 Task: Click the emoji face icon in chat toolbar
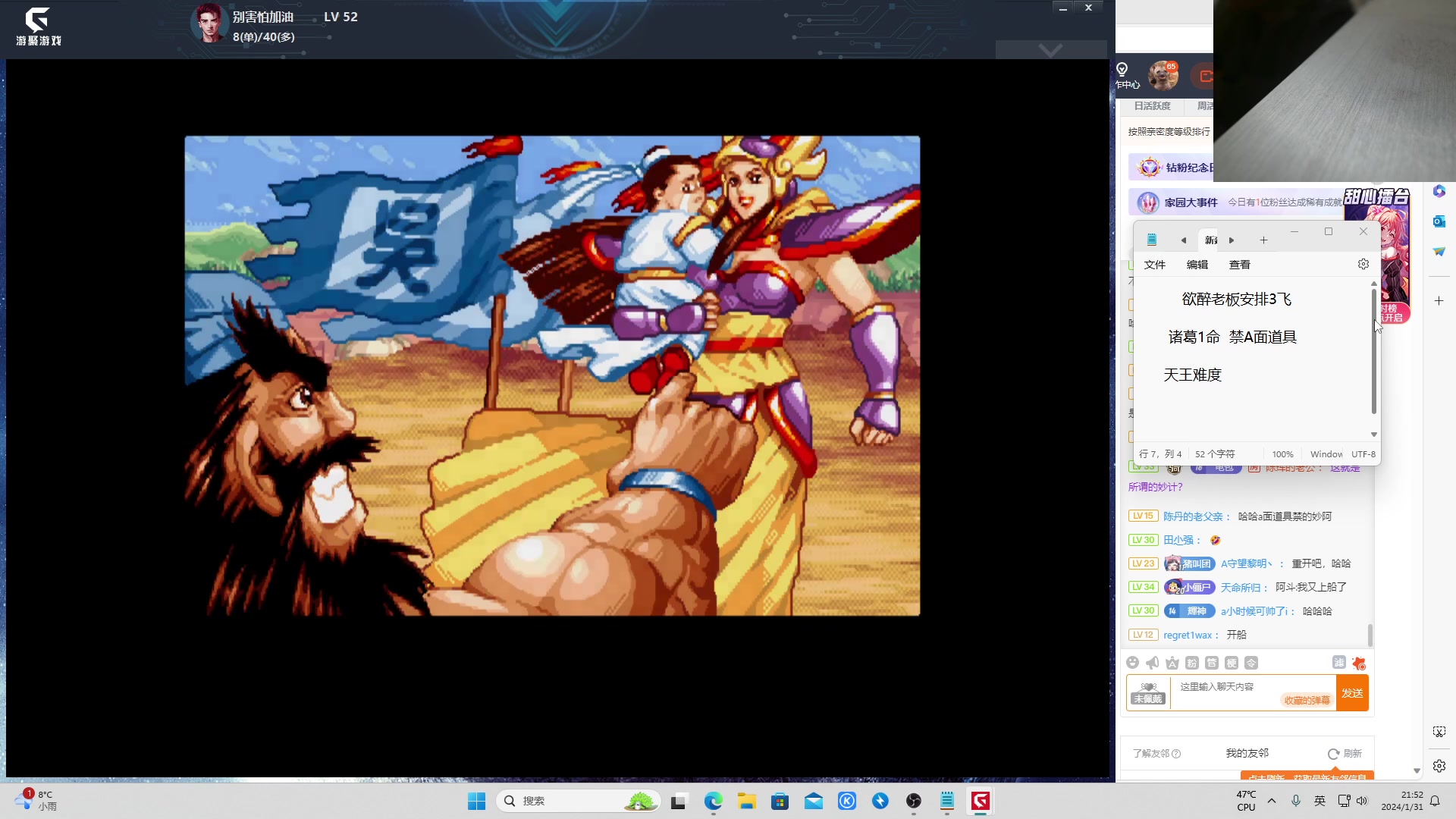click(1132, 663)
